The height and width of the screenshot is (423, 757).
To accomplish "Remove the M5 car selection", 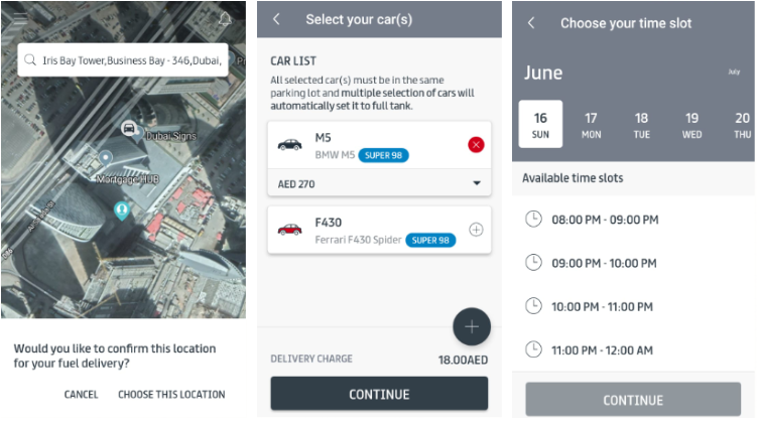I will pos(476,144).
